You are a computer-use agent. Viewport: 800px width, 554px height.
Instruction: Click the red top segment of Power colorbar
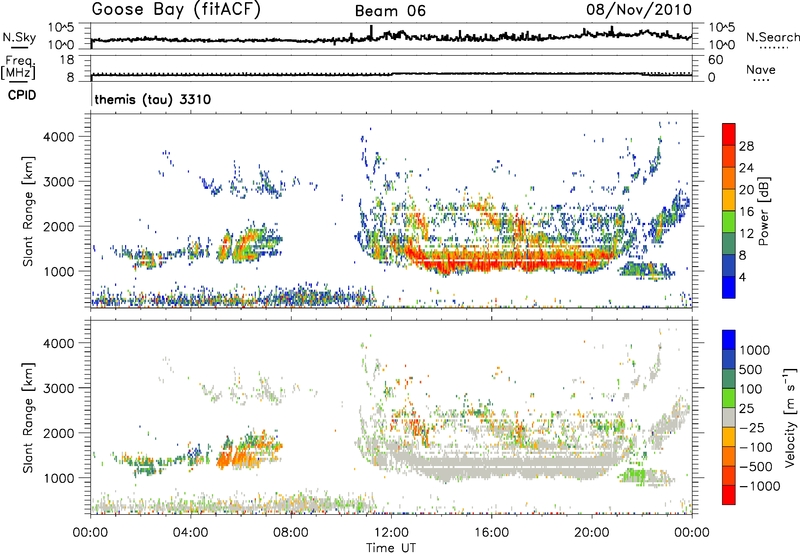click(x=729, y=134)
